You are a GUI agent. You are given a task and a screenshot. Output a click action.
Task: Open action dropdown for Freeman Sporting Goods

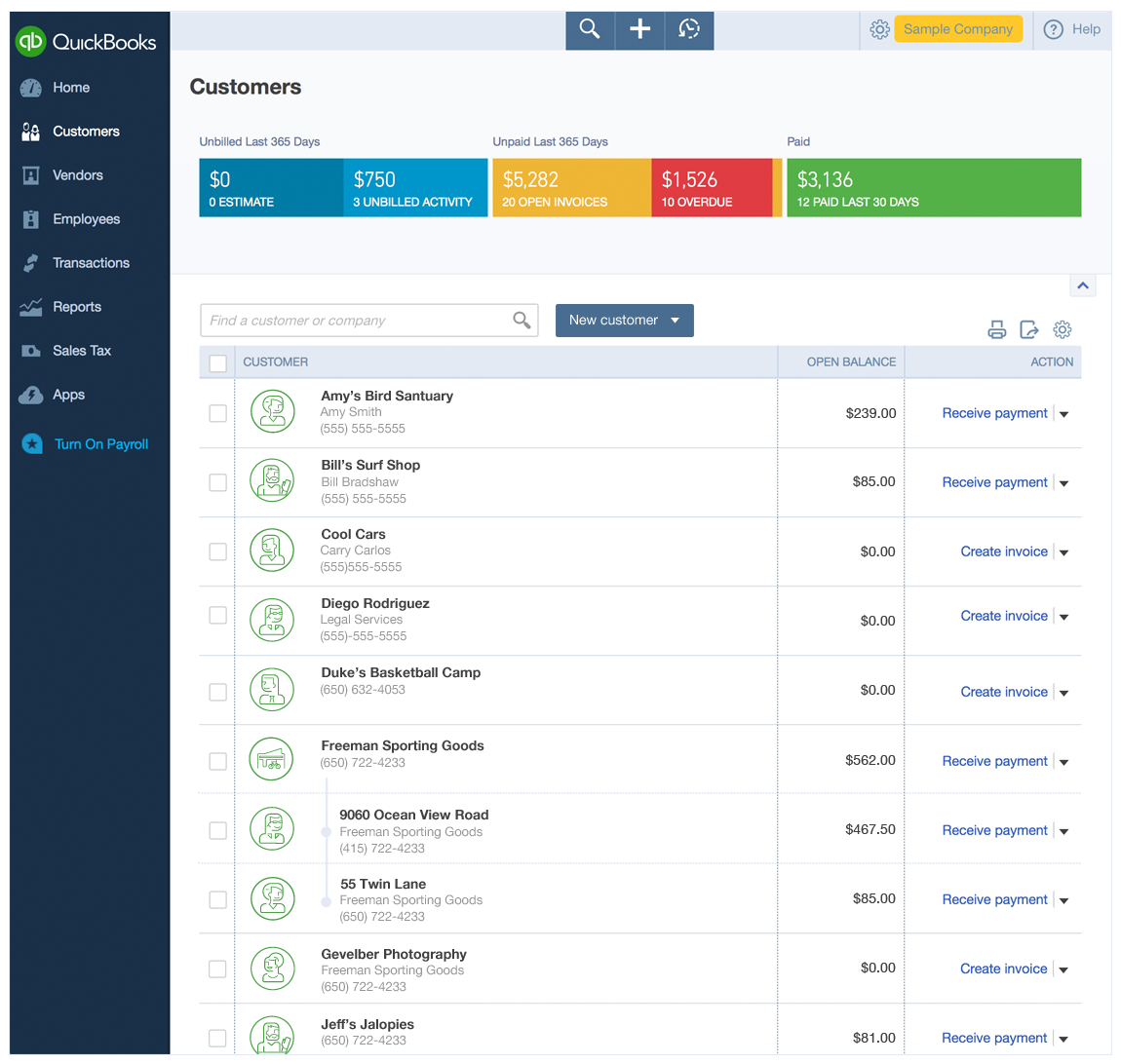[x=1063, y=763]
